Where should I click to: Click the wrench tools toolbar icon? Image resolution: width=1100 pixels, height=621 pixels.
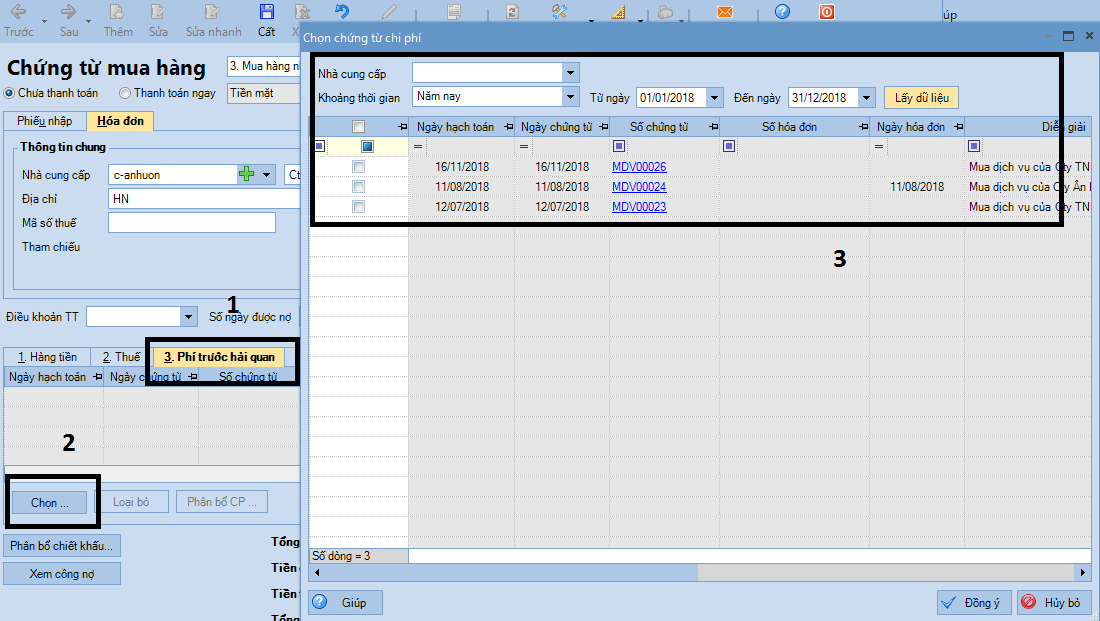click(x=559, y=12)
